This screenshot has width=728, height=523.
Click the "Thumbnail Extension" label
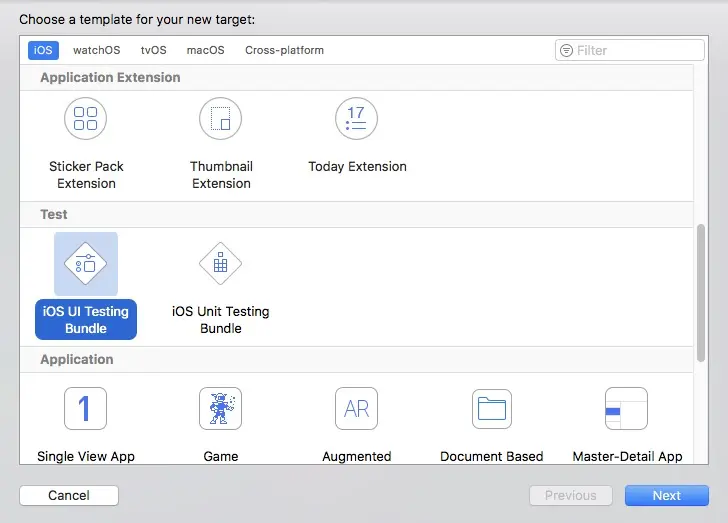(221, 175)
